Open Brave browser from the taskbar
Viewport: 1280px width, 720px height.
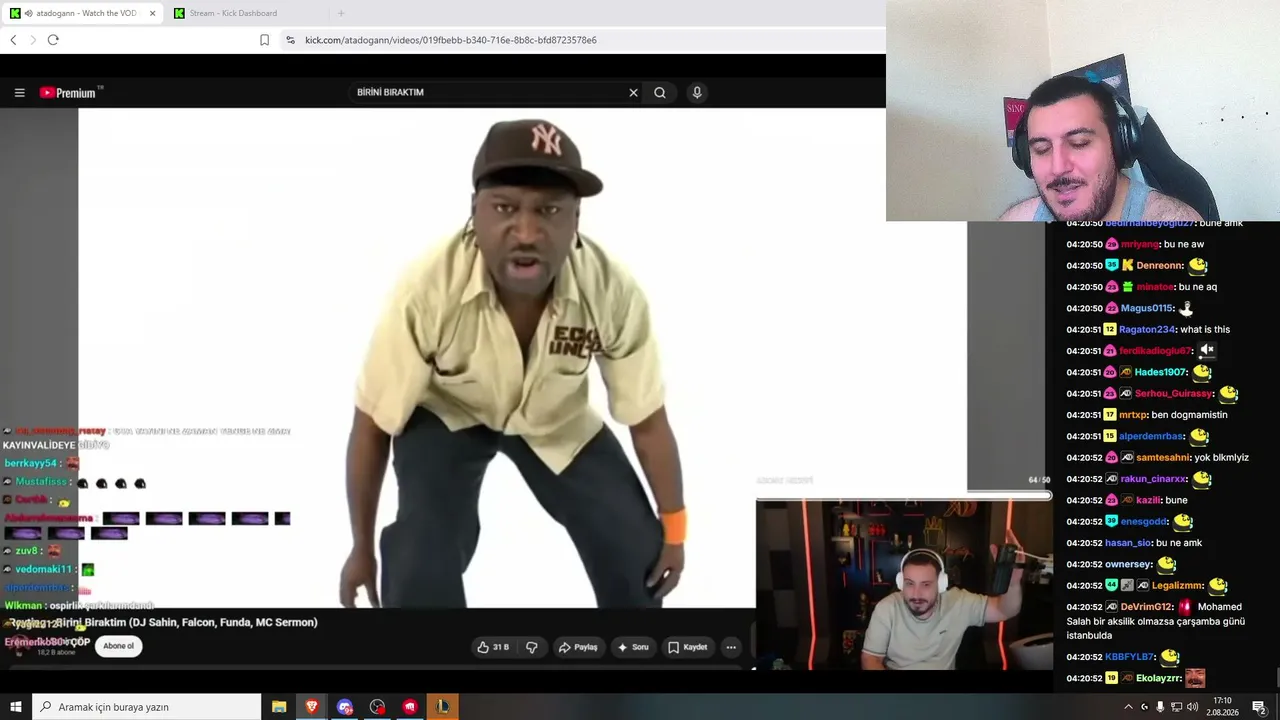[x=312, y=707]
